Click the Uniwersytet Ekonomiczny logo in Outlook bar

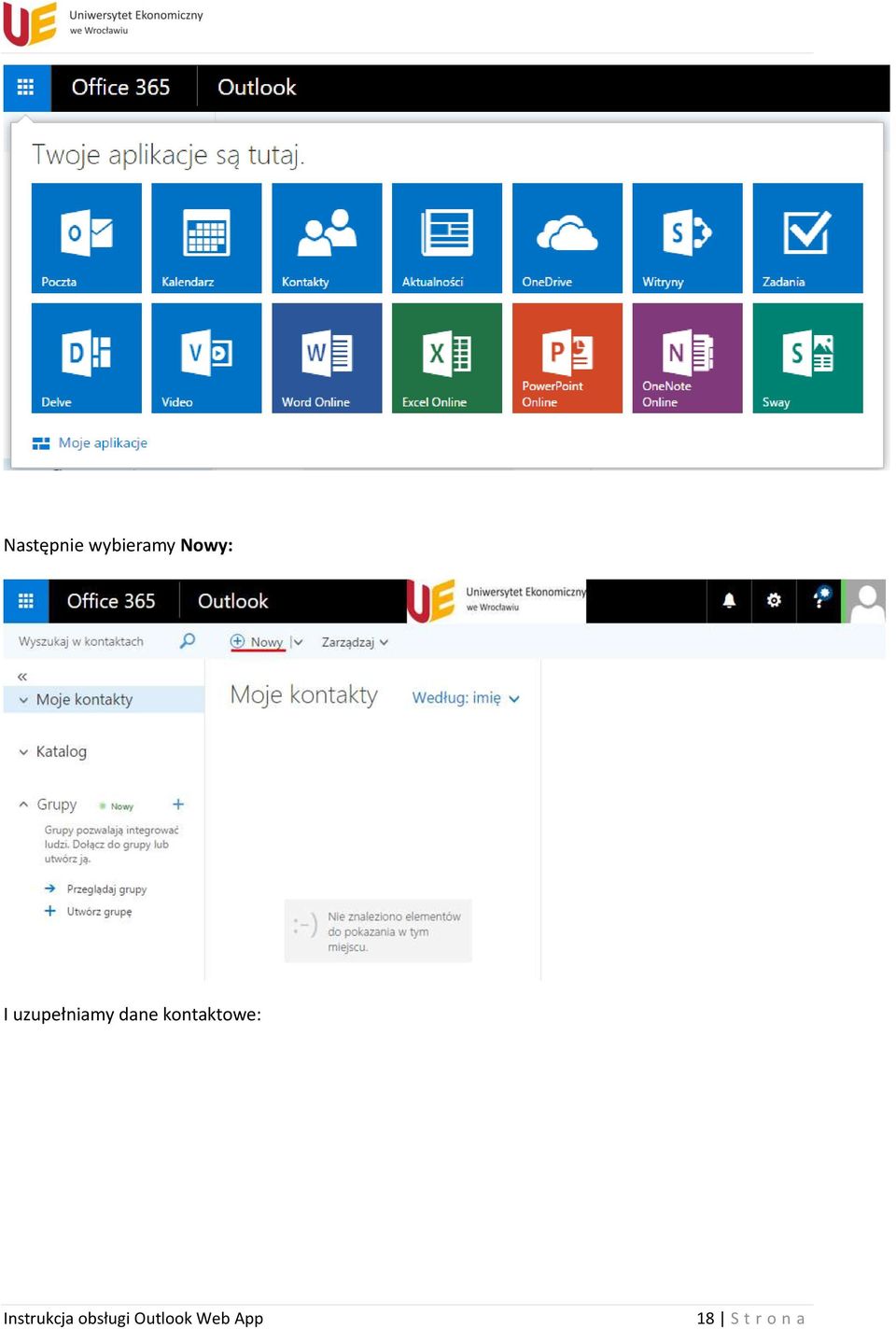point(497,601)
